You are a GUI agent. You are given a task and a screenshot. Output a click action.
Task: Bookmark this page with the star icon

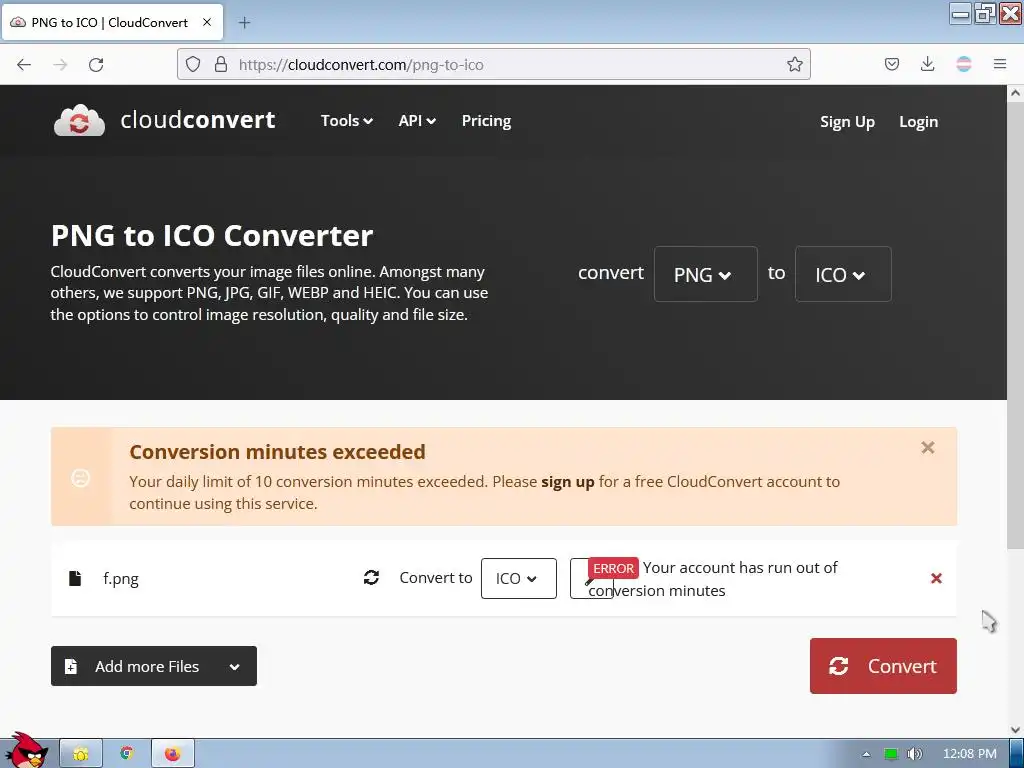point(794,64)
